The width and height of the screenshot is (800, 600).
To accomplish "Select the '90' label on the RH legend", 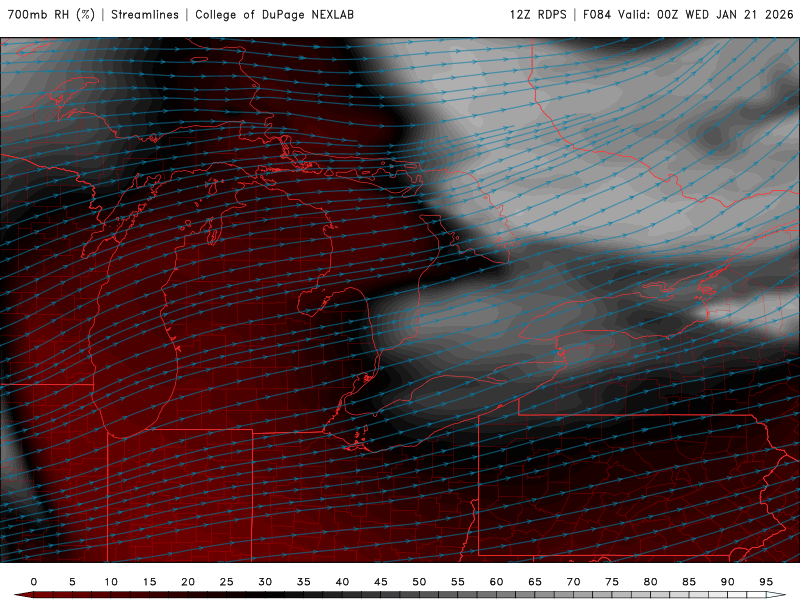I will pyautogui.click(x=728, y=582).
